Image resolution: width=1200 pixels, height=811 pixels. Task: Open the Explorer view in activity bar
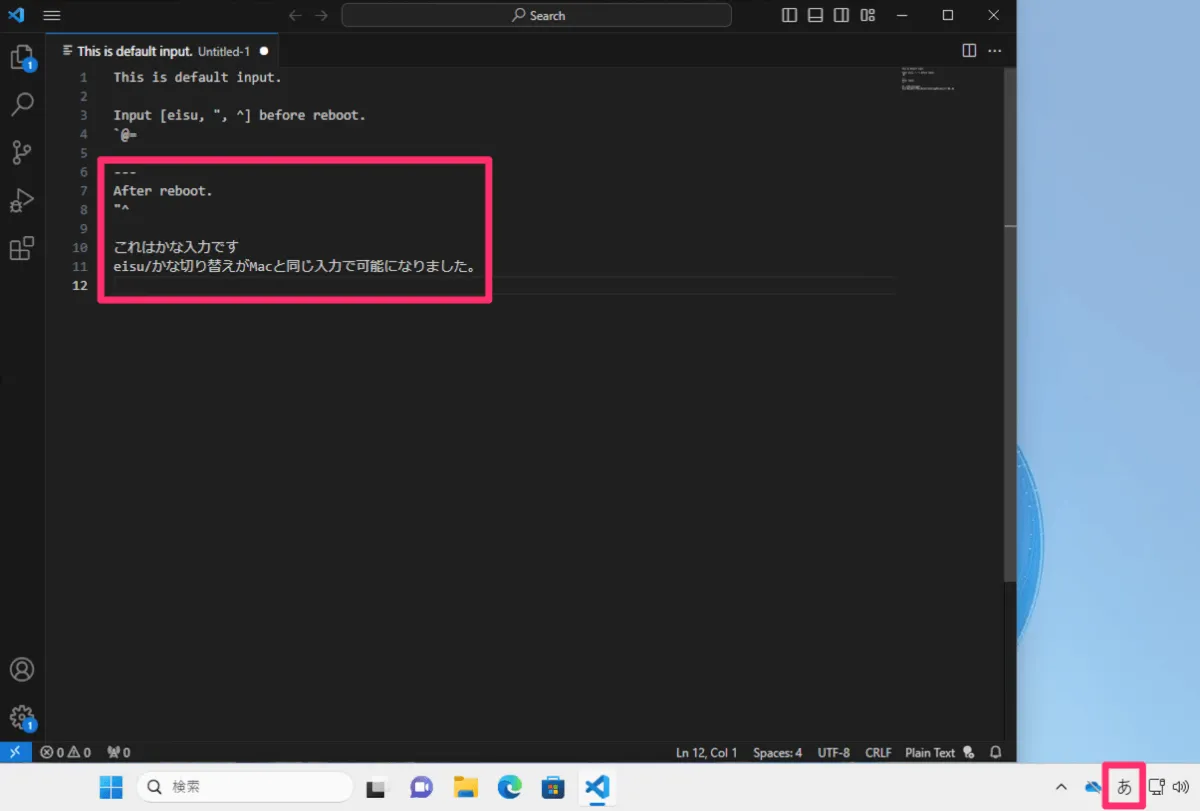21,57
